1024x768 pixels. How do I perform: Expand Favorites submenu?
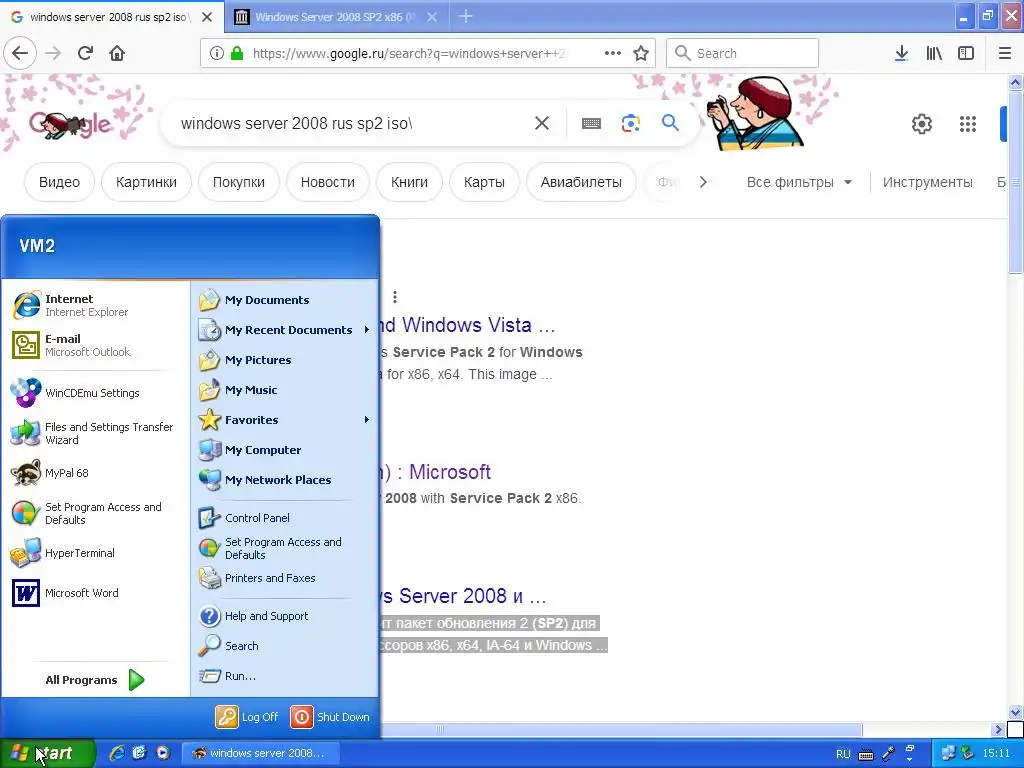285,420
